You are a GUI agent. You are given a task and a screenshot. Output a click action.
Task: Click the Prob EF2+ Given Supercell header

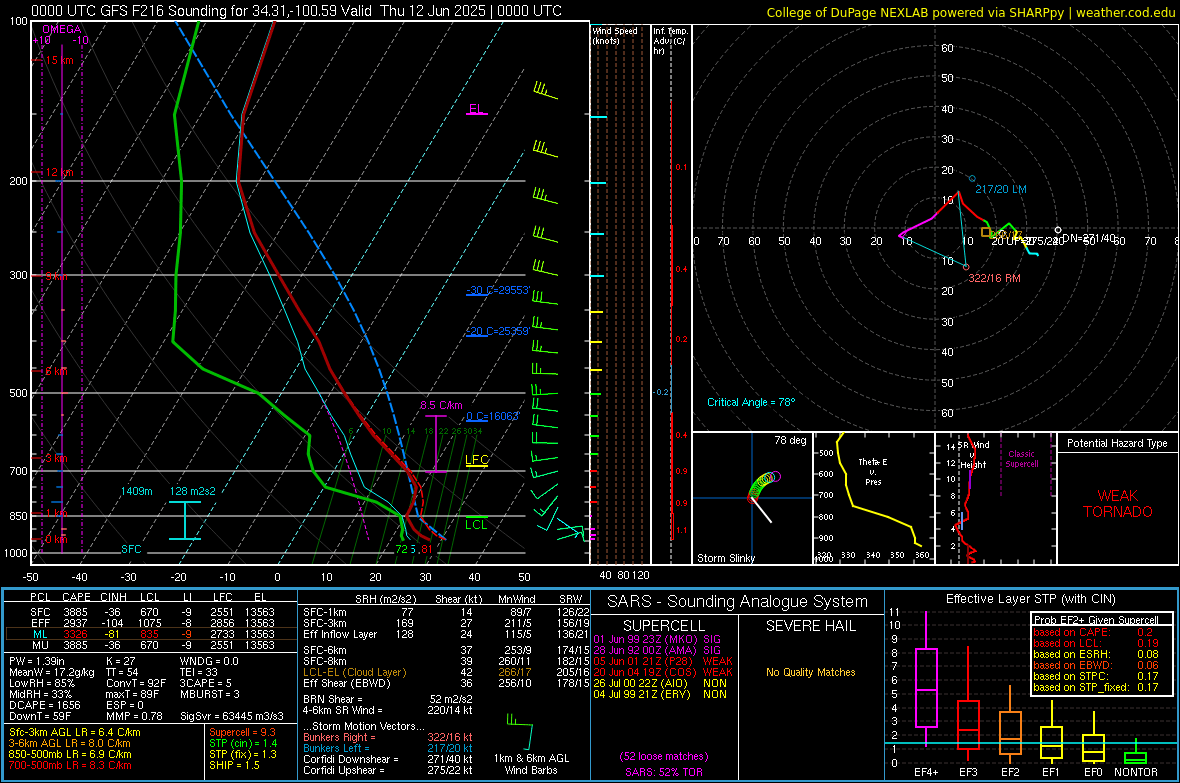(x=1096, y=620)
